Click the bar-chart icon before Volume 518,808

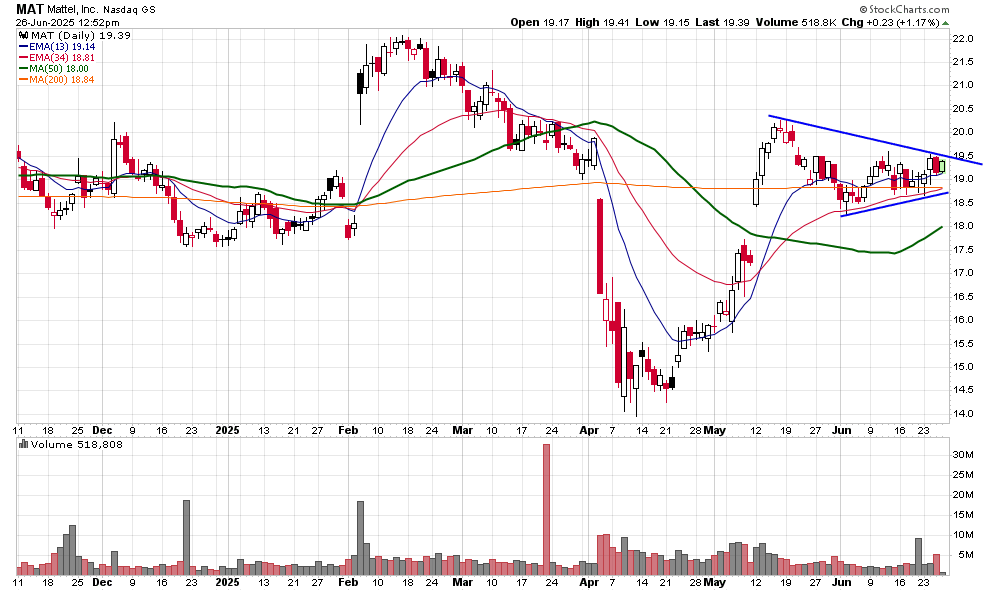23,444
